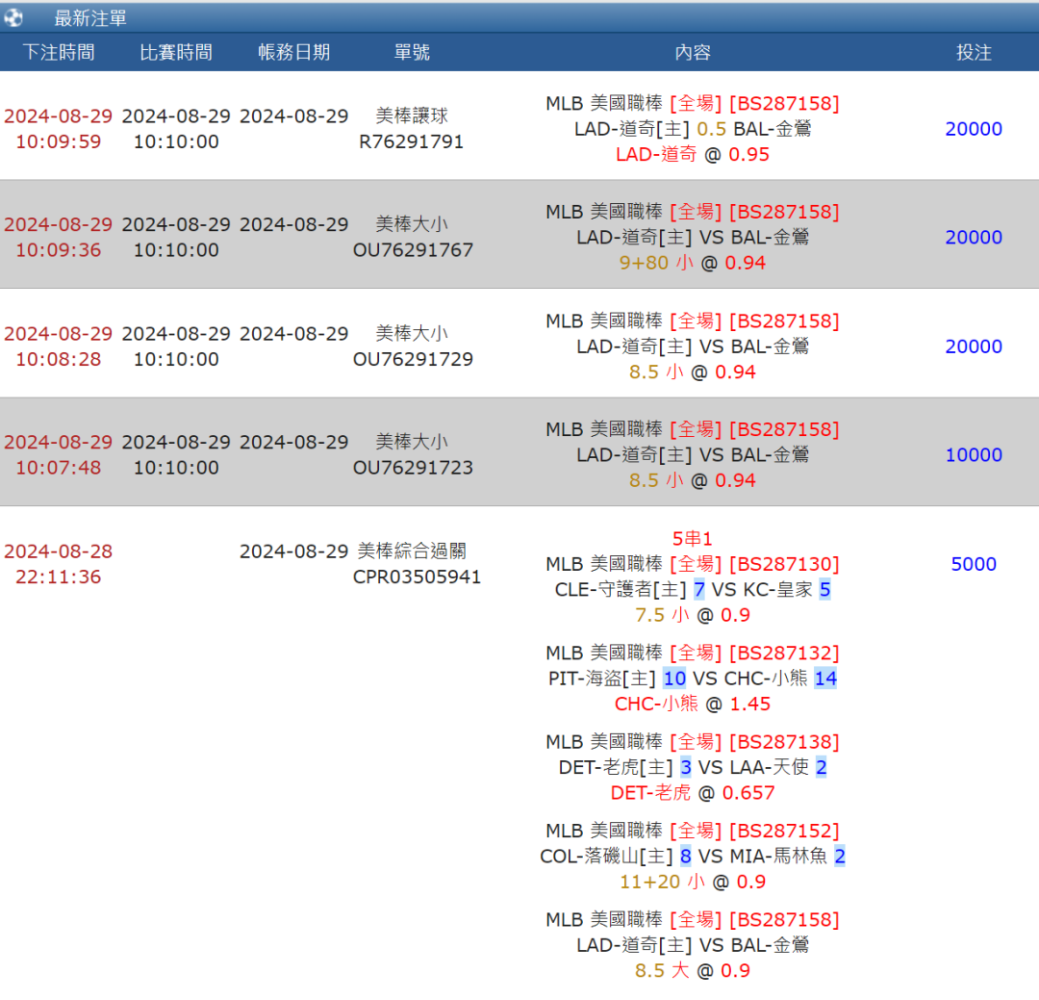Select bet number OU76291723

[413, 468]
